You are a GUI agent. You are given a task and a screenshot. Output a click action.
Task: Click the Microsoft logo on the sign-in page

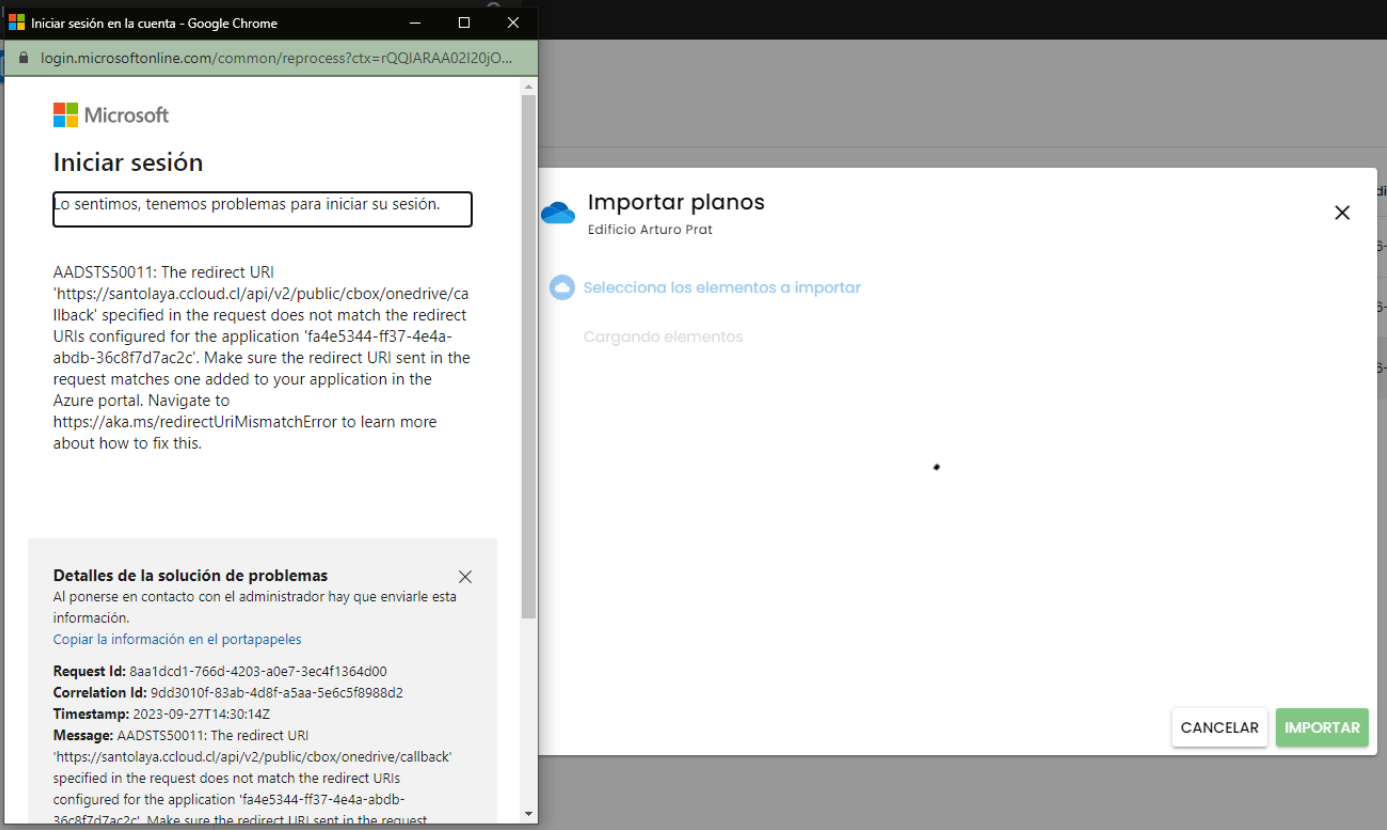111,115
